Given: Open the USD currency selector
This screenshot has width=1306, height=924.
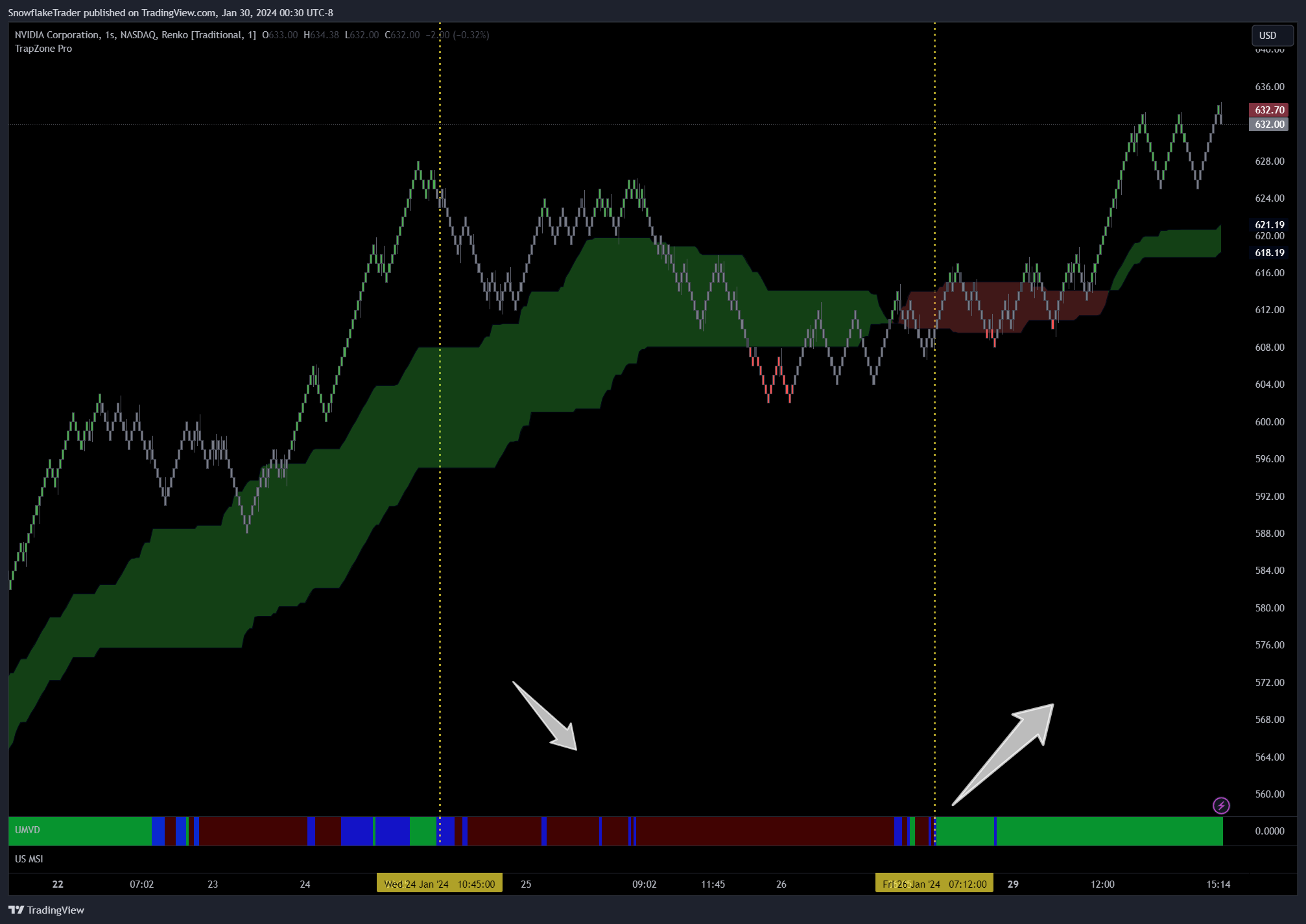Looking at the screenshot, I should (x=1272, y=36).
